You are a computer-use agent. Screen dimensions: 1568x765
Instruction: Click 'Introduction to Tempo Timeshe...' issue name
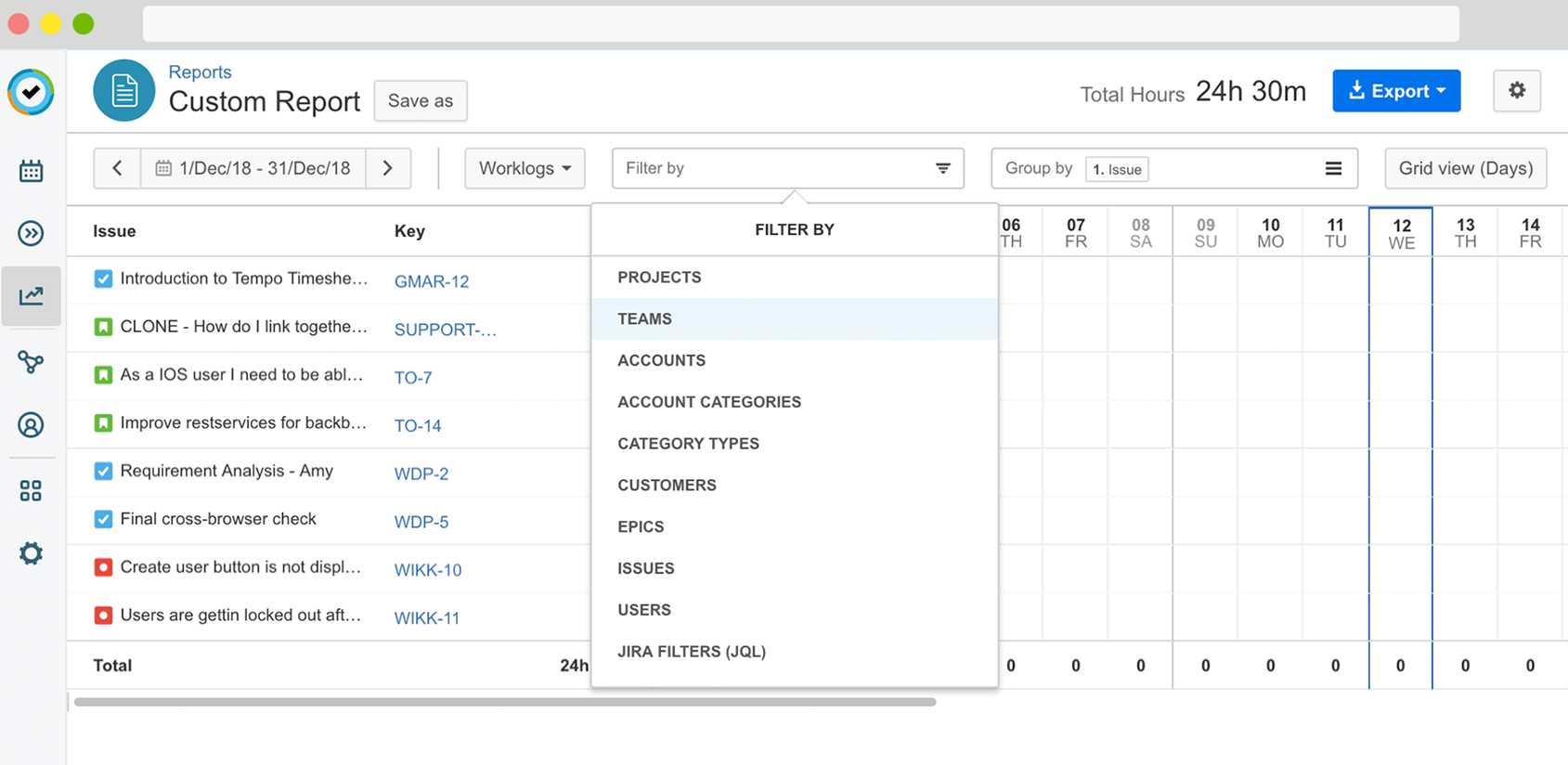pyautogui.click(x=244, y=279)
